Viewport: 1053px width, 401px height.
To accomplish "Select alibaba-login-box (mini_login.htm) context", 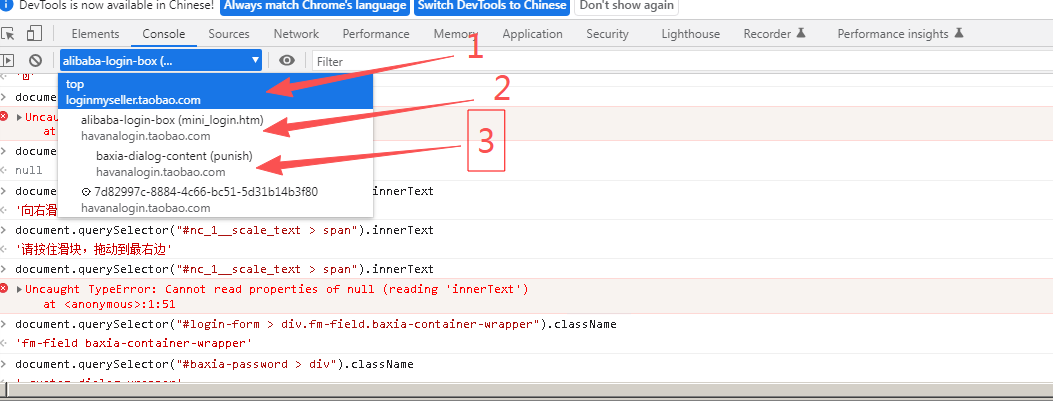I will [x=216, y=128].
